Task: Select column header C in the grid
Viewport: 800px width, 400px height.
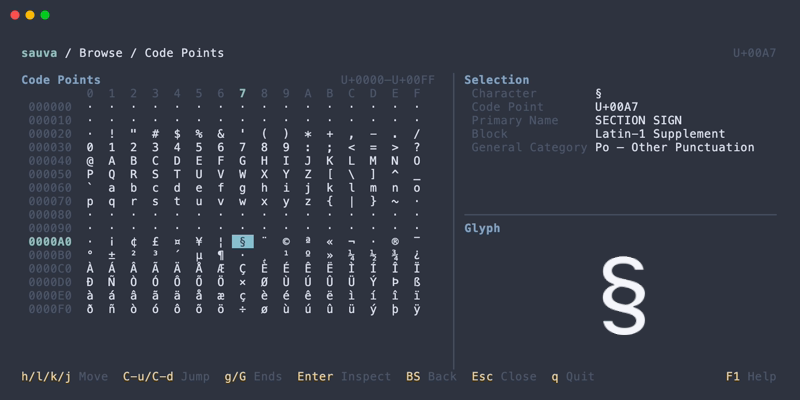Action: pyautogui.click(x=352, y=93)
